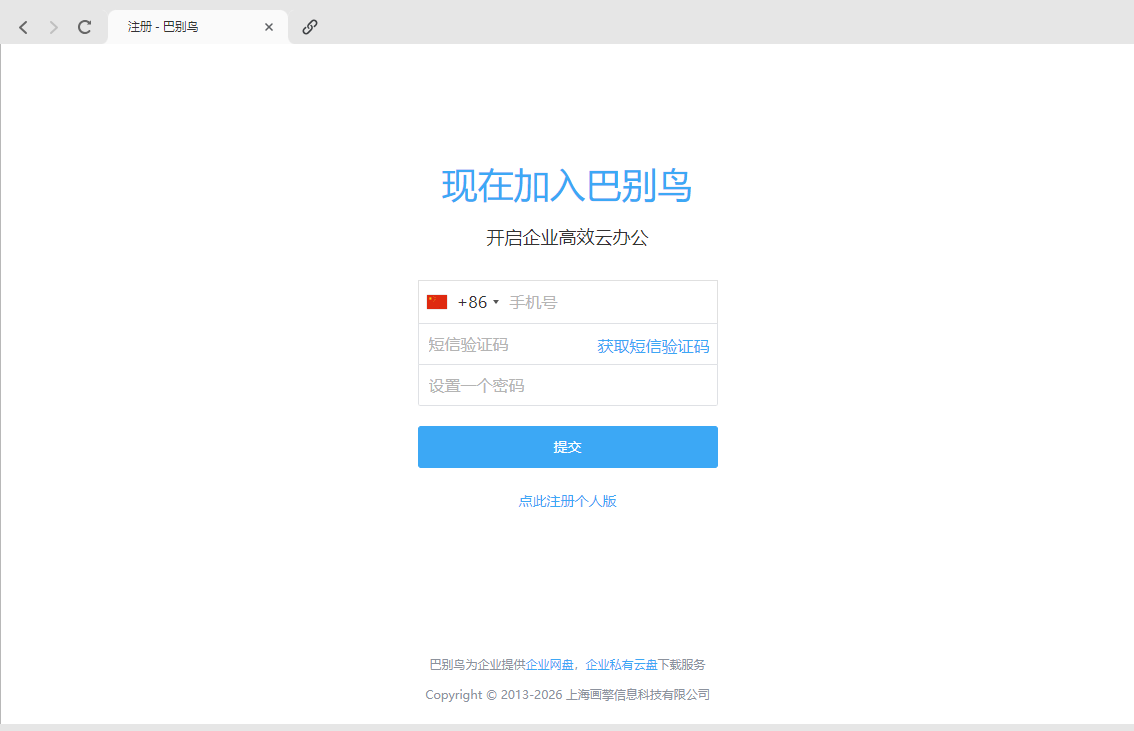
Task: Click the 现在加入巴别鸟 heading
Action: tap(567, 186)
